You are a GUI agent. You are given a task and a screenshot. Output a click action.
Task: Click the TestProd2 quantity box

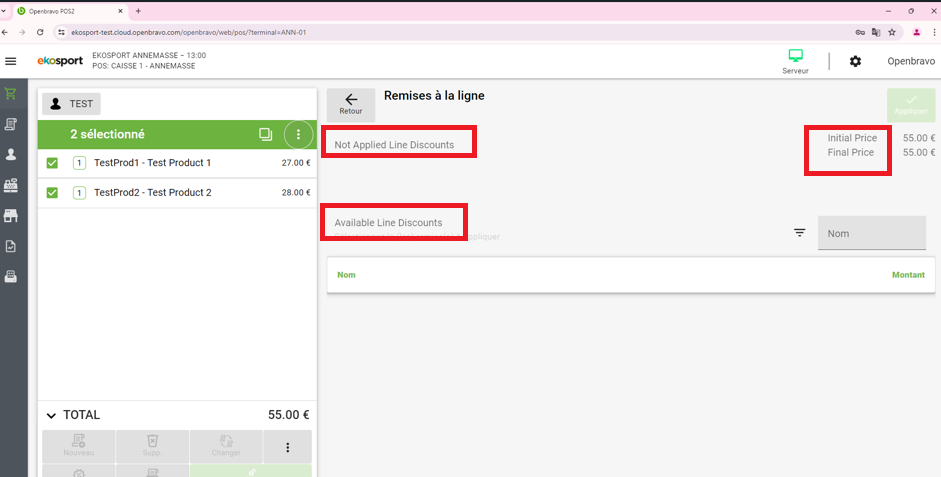tap(79, 193)
